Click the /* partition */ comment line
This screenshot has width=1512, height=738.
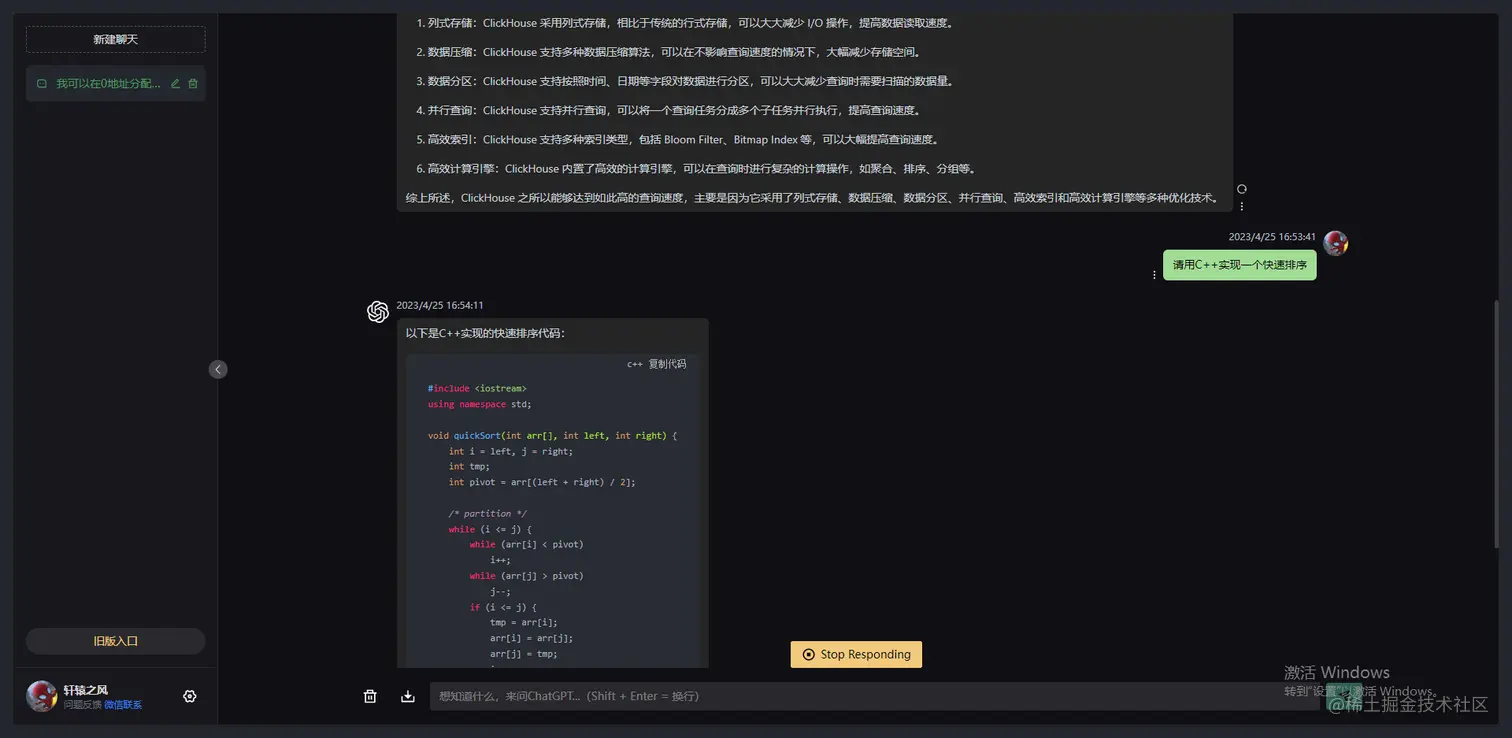(487, 513)
